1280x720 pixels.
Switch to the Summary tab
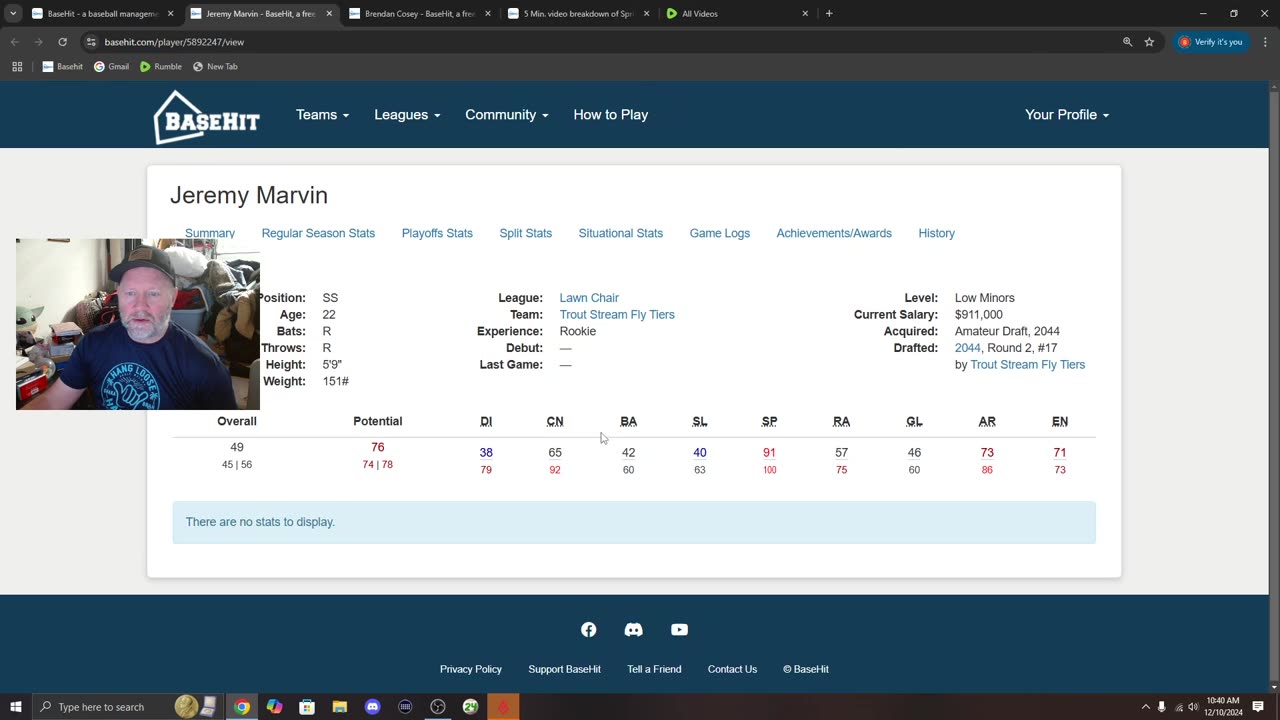pos(210,233)
